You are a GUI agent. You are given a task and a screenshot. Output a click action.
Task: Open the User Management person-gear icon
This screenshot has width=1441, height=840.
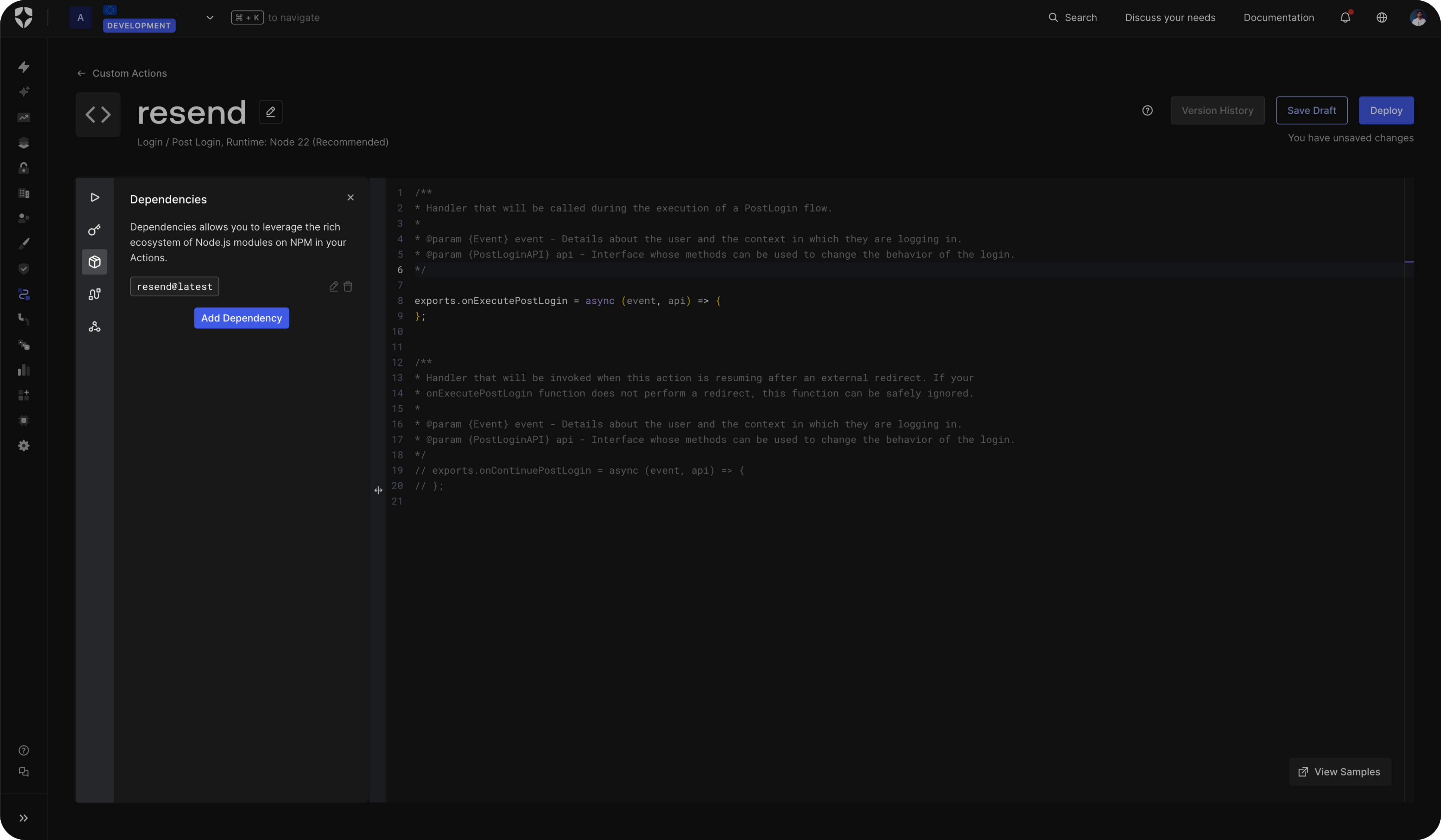23,218
